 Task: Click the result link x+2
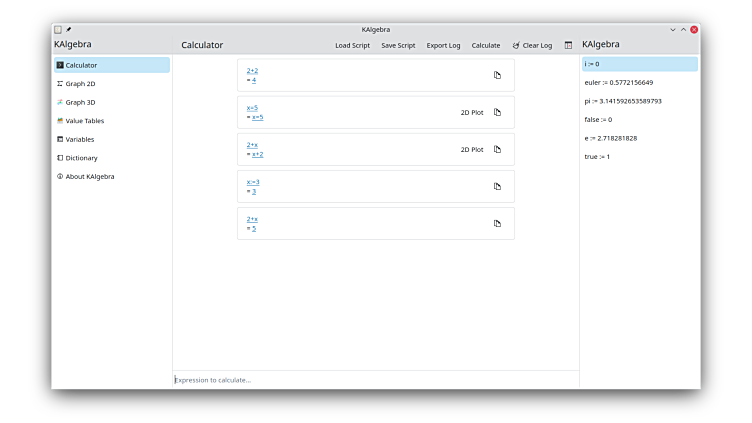point(257,154)
